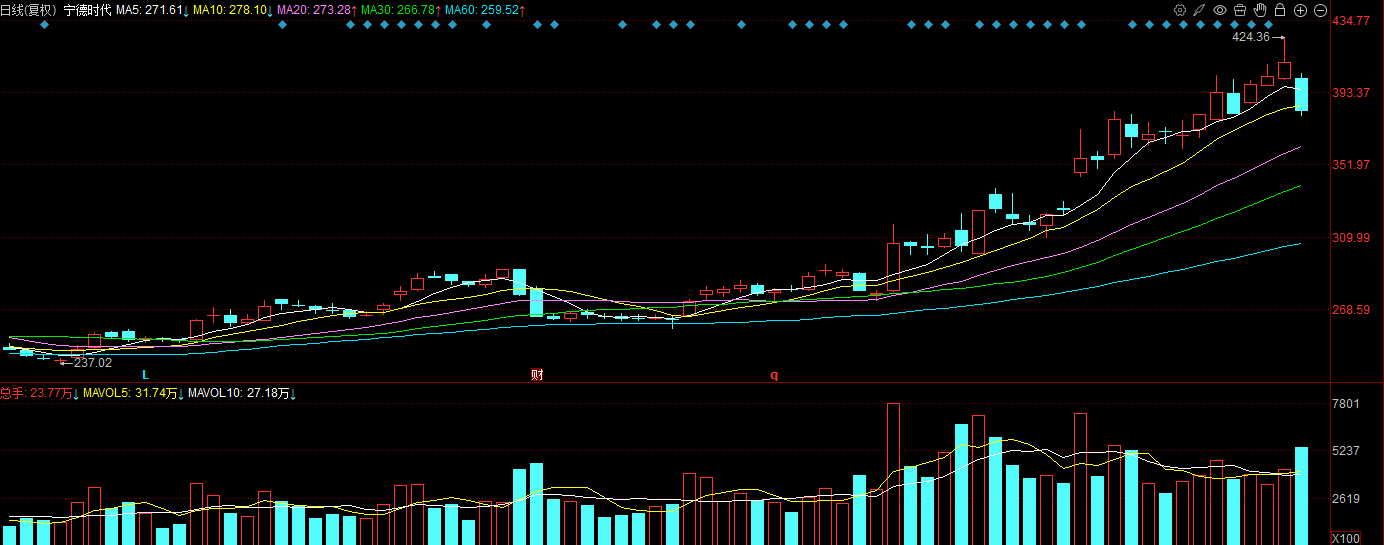Image resolution: width=1384 pixels, height=545 pixels.
Task: Click the 434.77 price axis value
Action: [1351, 21]
